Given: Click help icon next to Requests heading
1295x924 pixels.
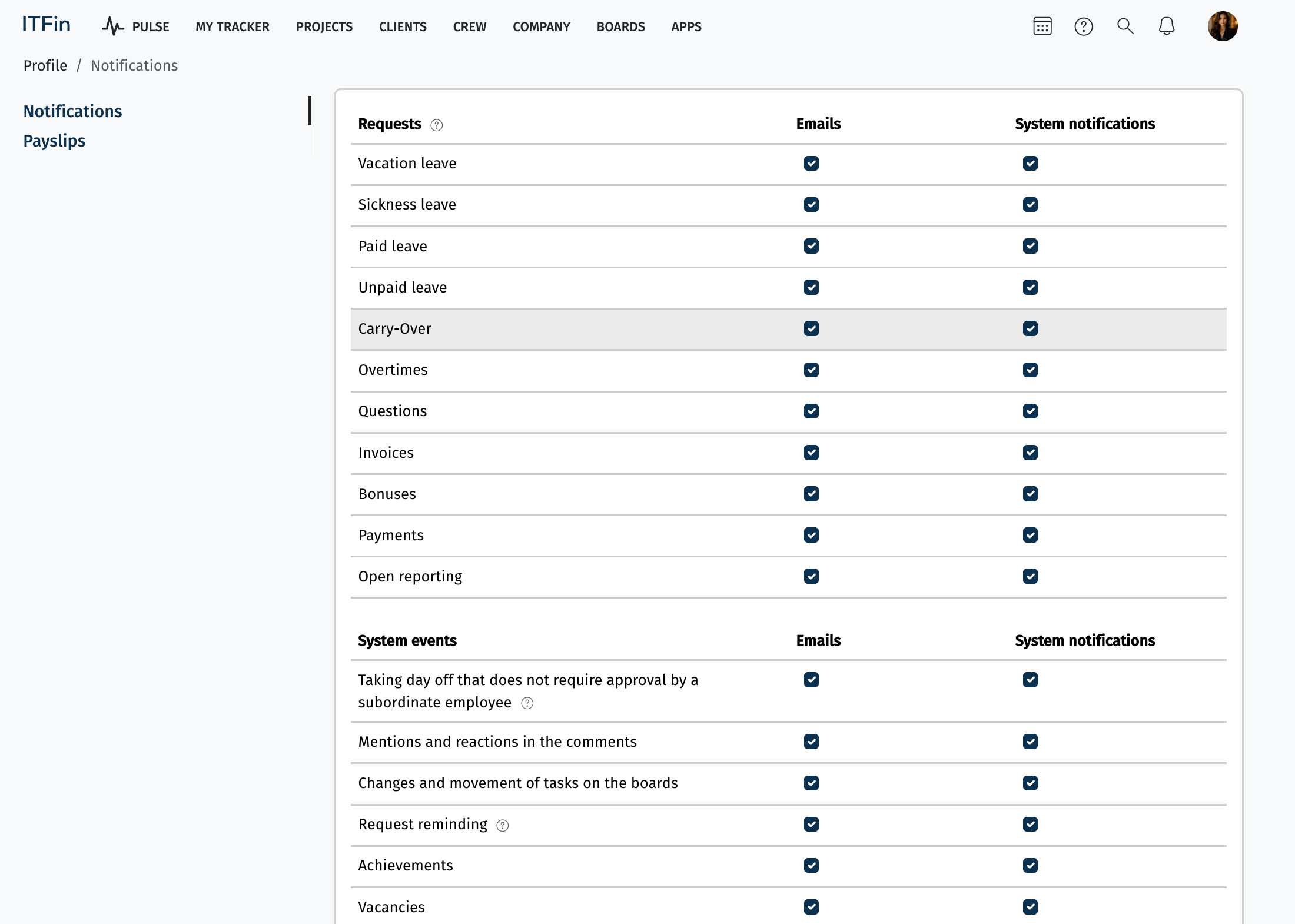Looking at the screenshot, I should tap(436, 125).
